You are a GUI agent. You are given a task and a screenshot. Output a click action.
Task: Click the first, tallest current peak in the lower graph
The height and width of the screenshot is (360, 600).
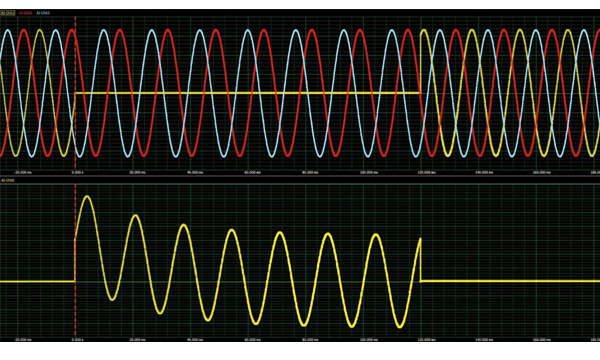click(x=88, y=197)
